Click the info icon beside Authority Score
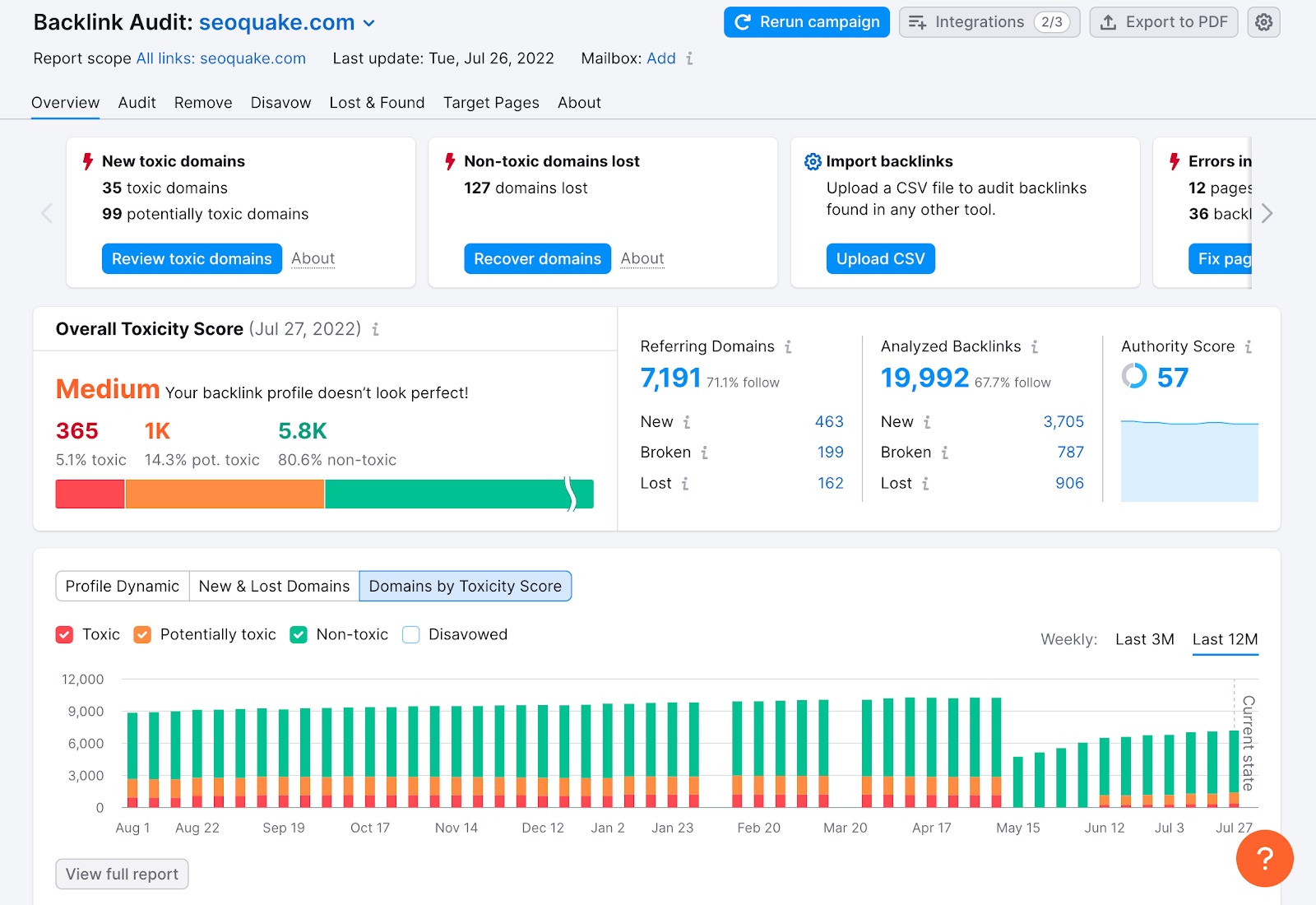This screenshot has width=1316, height=905. [1249, 346]
